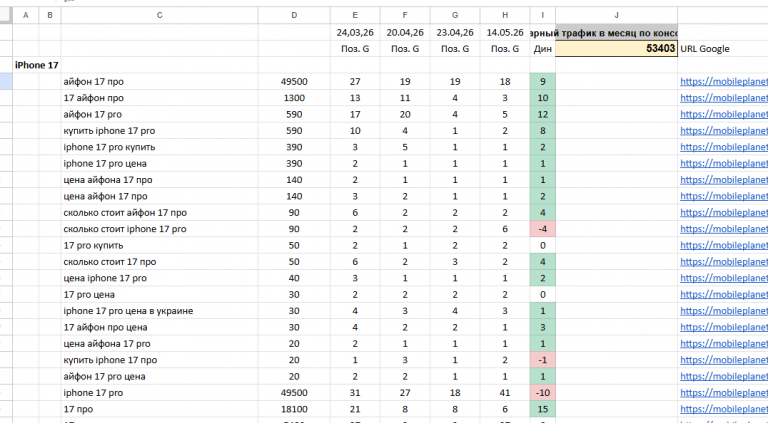Click date cell 20.04,26
Screen dimensions: 768x423
pyautogui.click(x=405, y=32)
